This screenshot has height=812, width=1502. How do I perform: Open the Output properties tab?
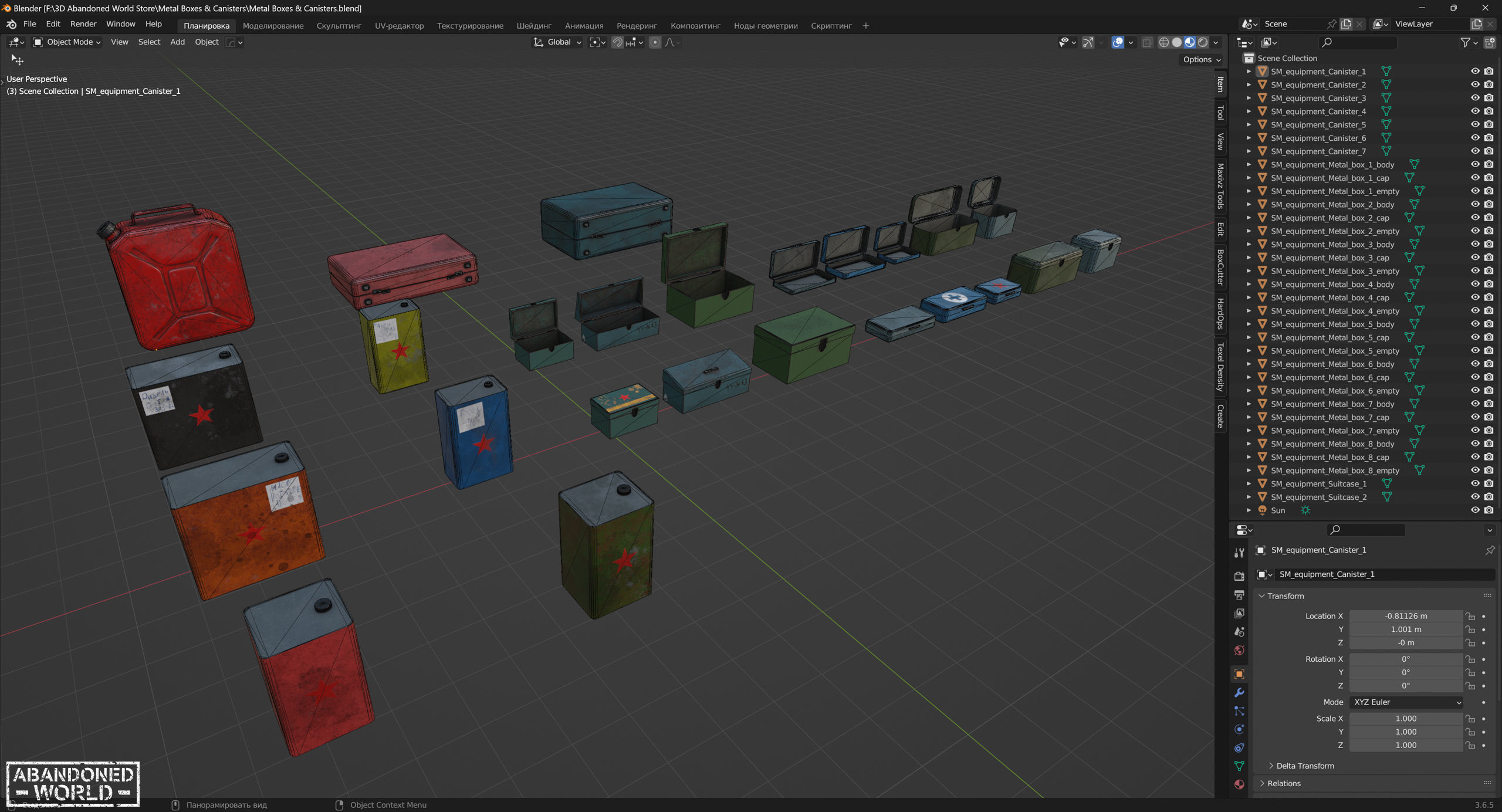pos(1239,595)
